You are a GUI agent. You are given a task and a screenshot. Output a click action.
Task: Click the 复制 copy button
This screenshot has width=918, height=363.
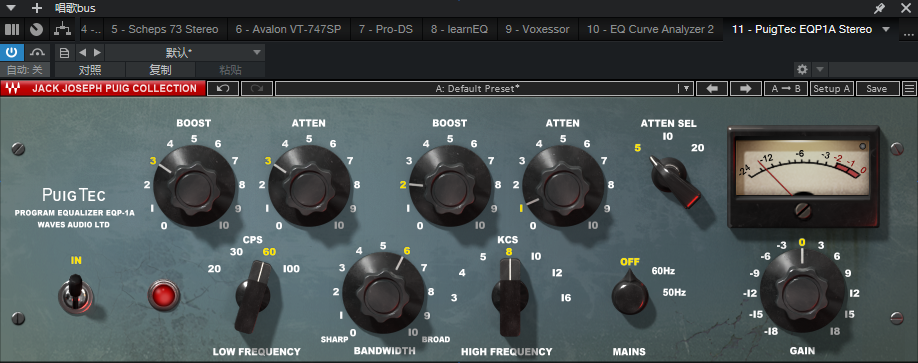point(160,70)
